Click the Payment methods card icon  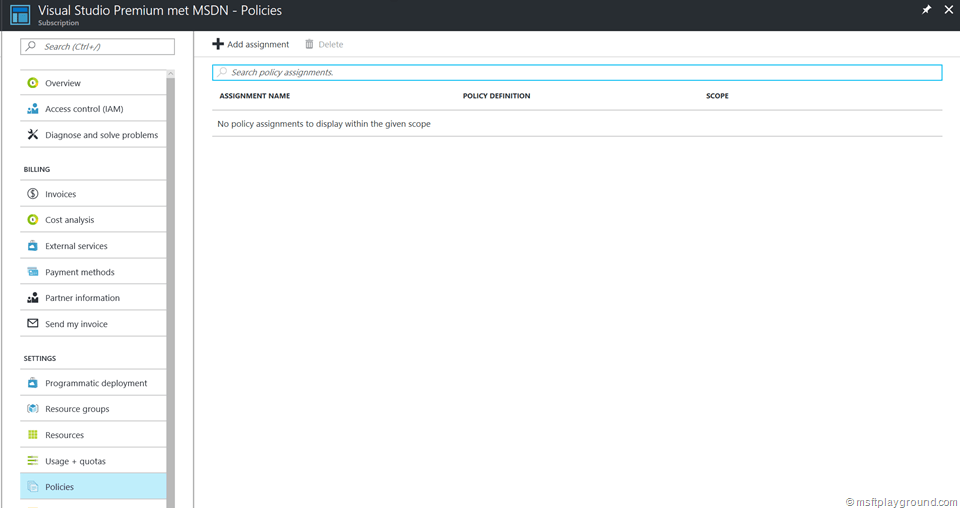32,272
